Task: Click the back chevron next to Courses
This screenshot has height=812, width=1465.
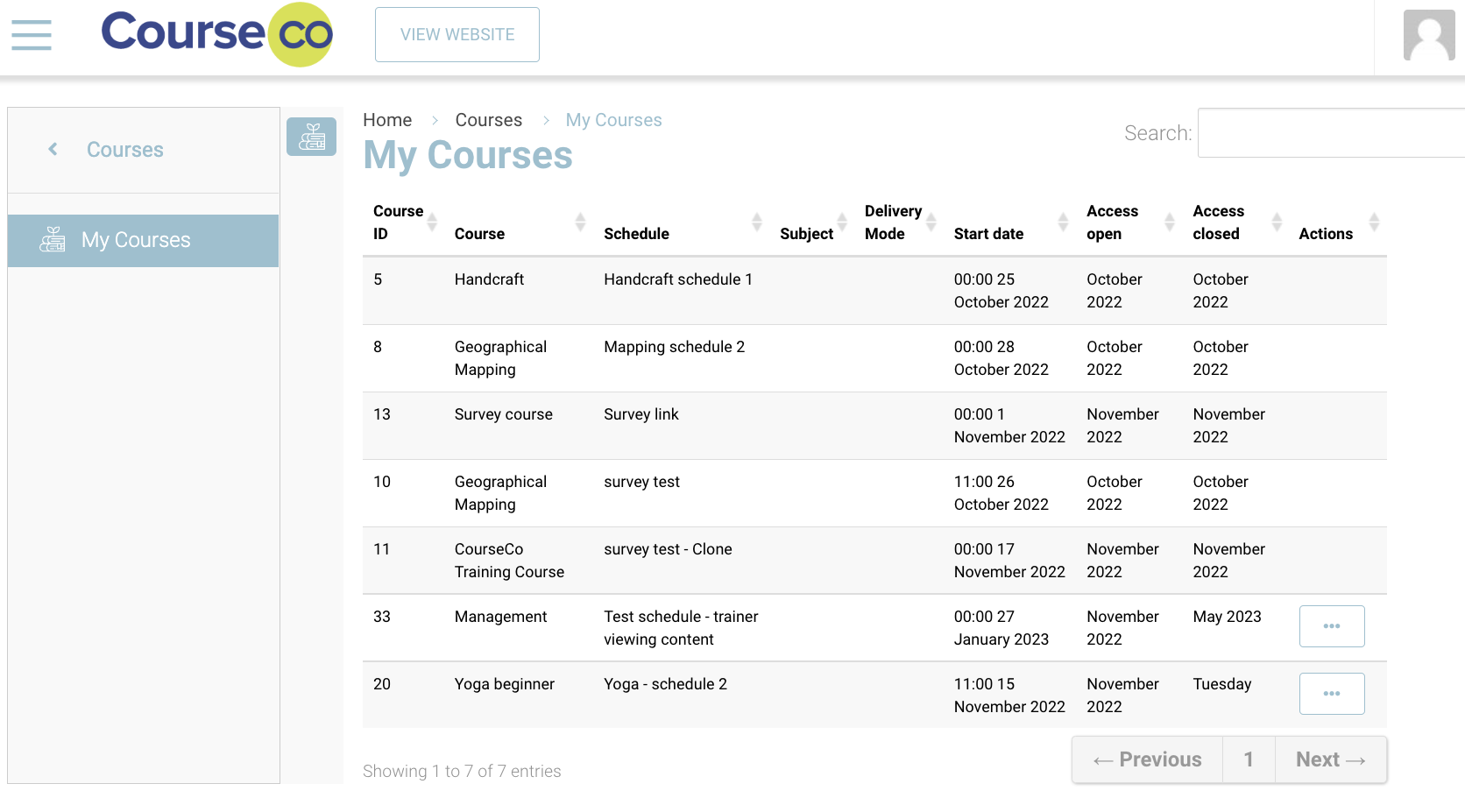Action: (x=53, y=150)
